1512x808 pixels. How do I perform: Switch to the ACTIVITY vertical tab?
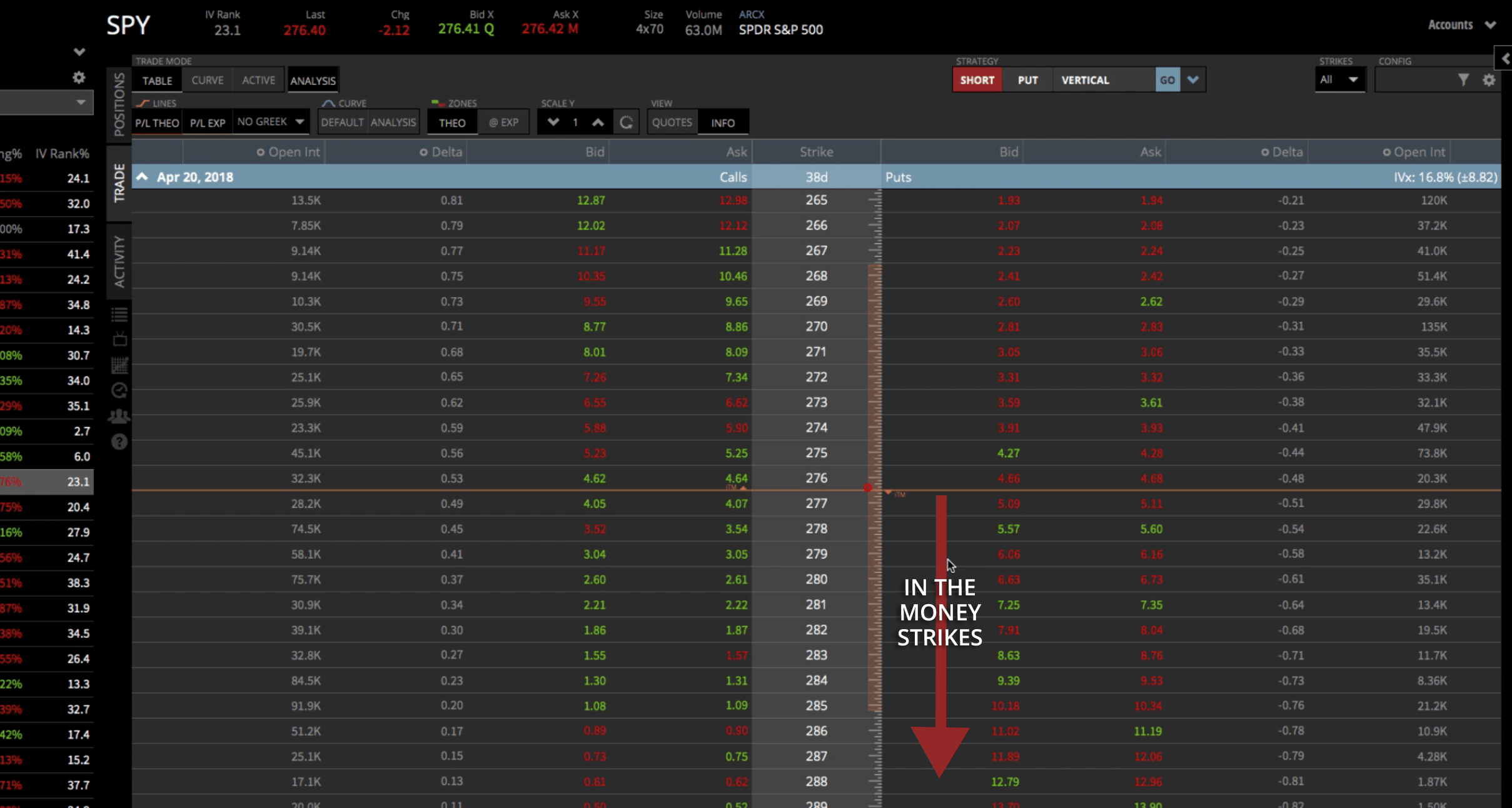(x=119, y=261)
